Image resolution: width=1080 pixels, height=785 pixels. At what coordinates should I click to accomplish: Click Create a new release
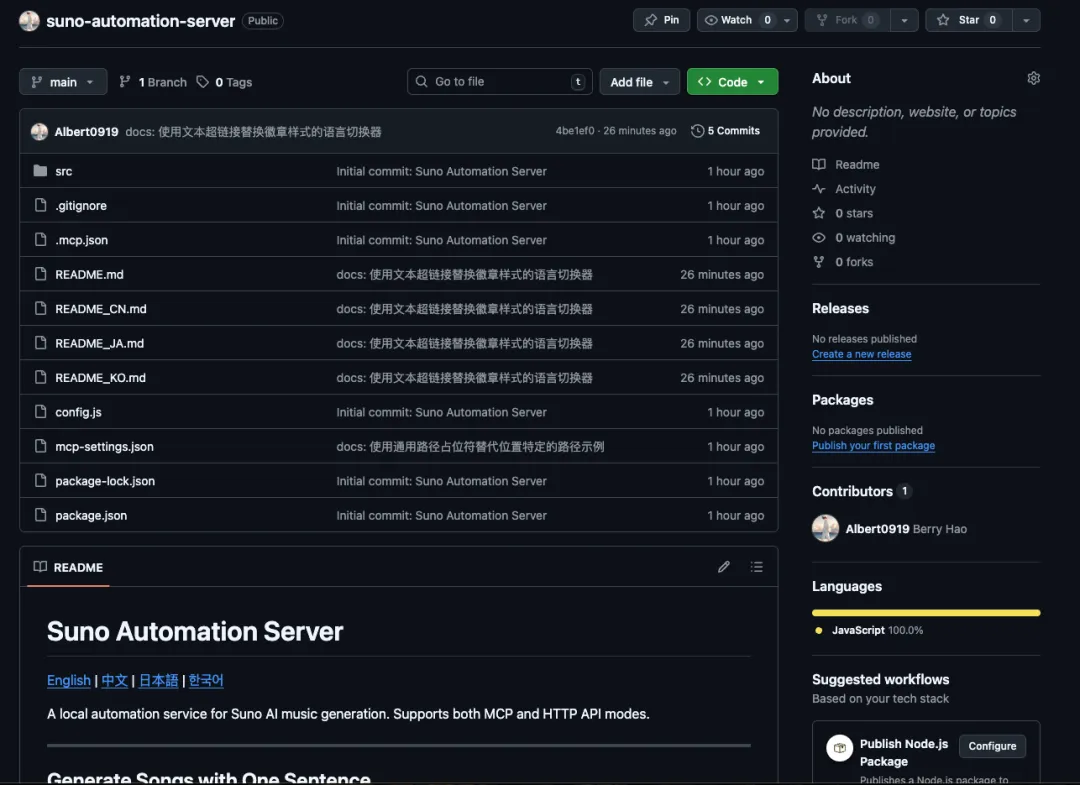pos(862,354)
